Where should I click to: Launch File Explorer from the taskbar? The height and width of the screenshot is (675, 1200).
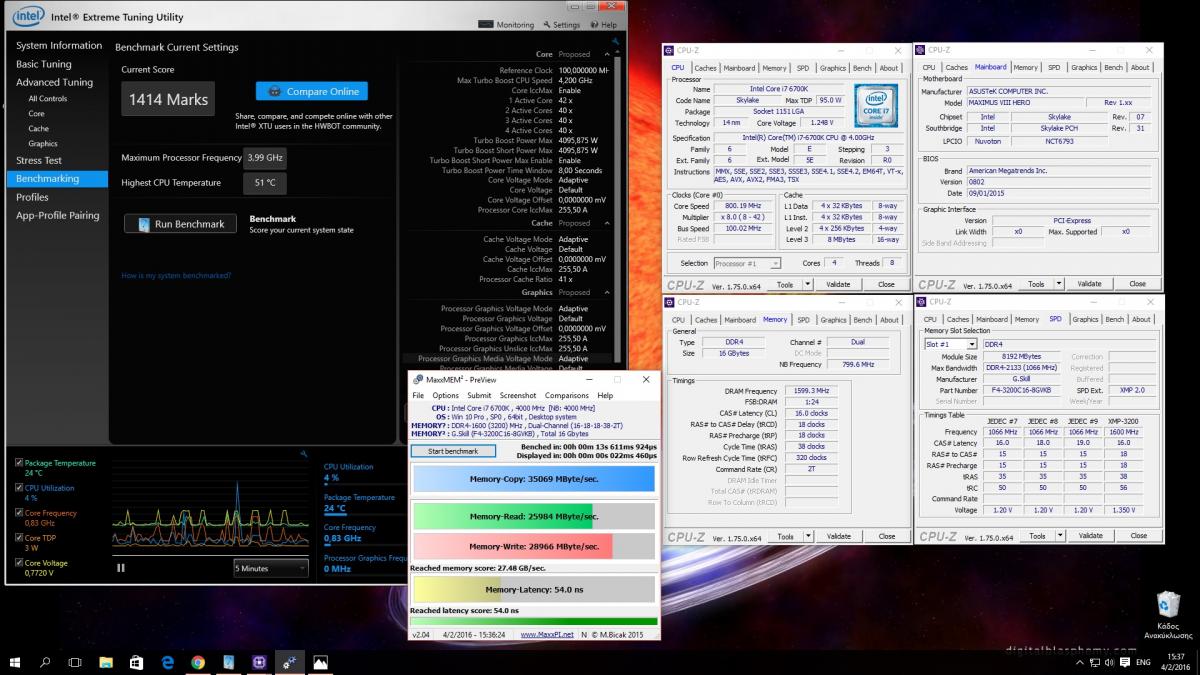click(x=106, y=661)
